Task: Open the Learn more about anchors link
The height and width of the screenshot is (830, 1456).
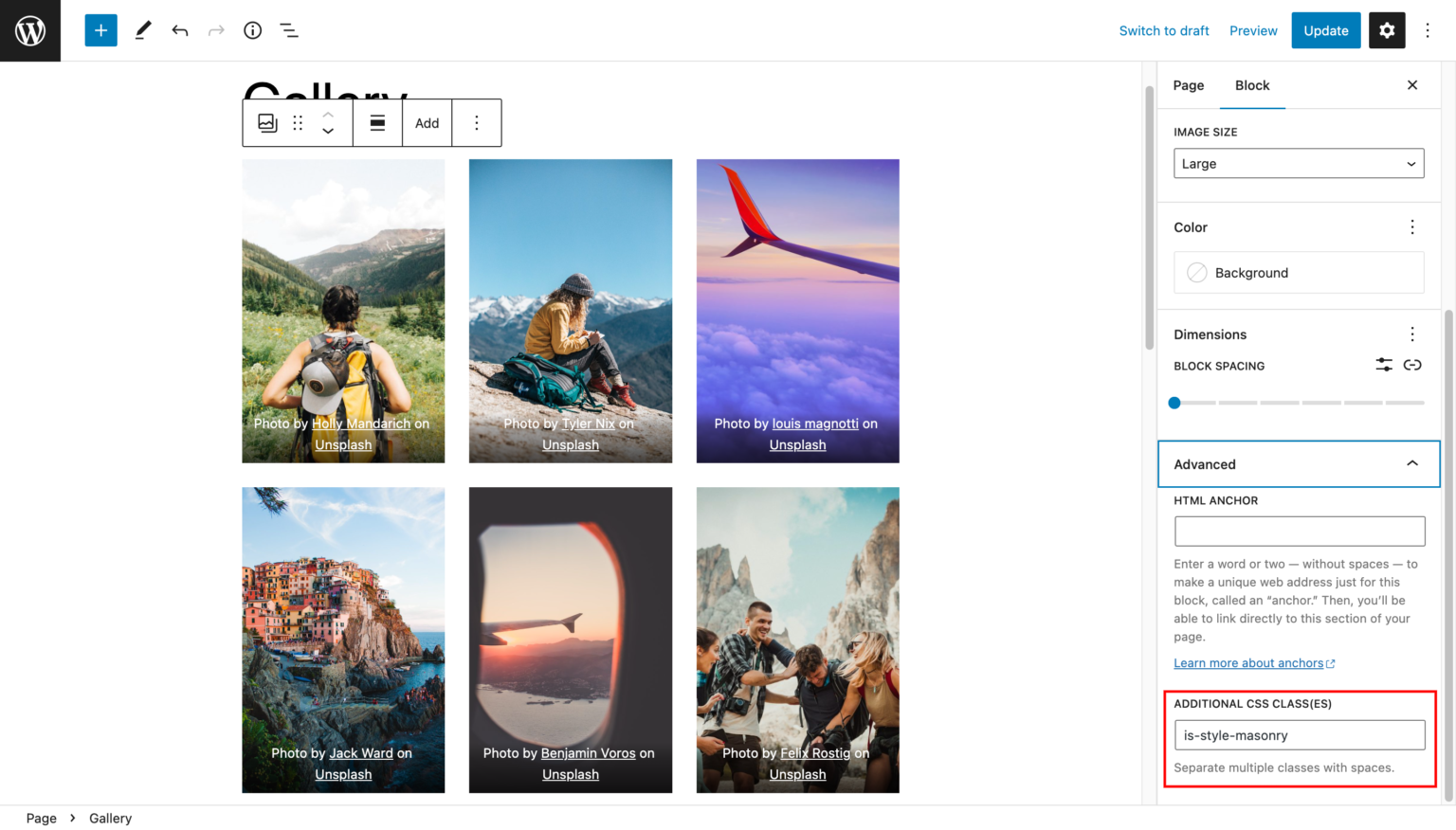Action: tap(1247, 662)
